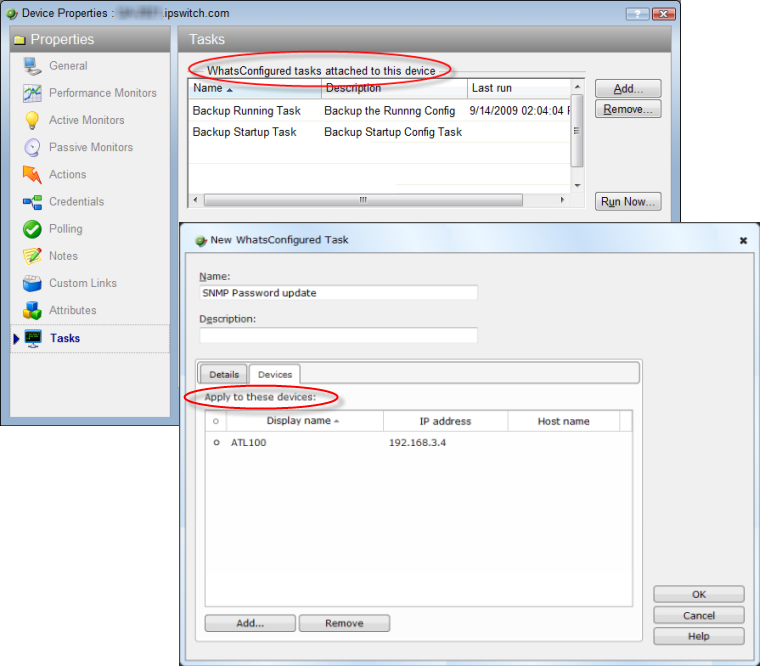Screen dimensions: 766x672
Task: Select the Passive Monitors icon
Action: pos(32,147)
